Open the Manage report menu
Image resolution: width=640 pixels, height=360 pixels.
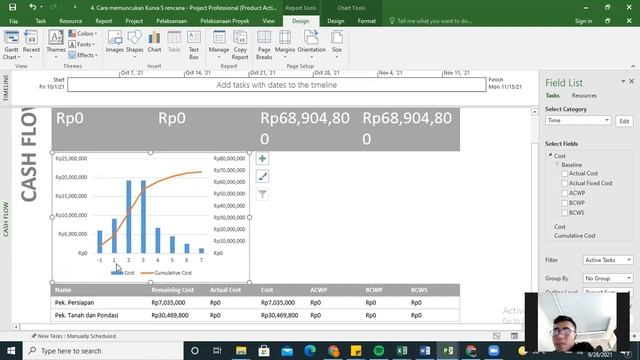[x=219, y=45]
